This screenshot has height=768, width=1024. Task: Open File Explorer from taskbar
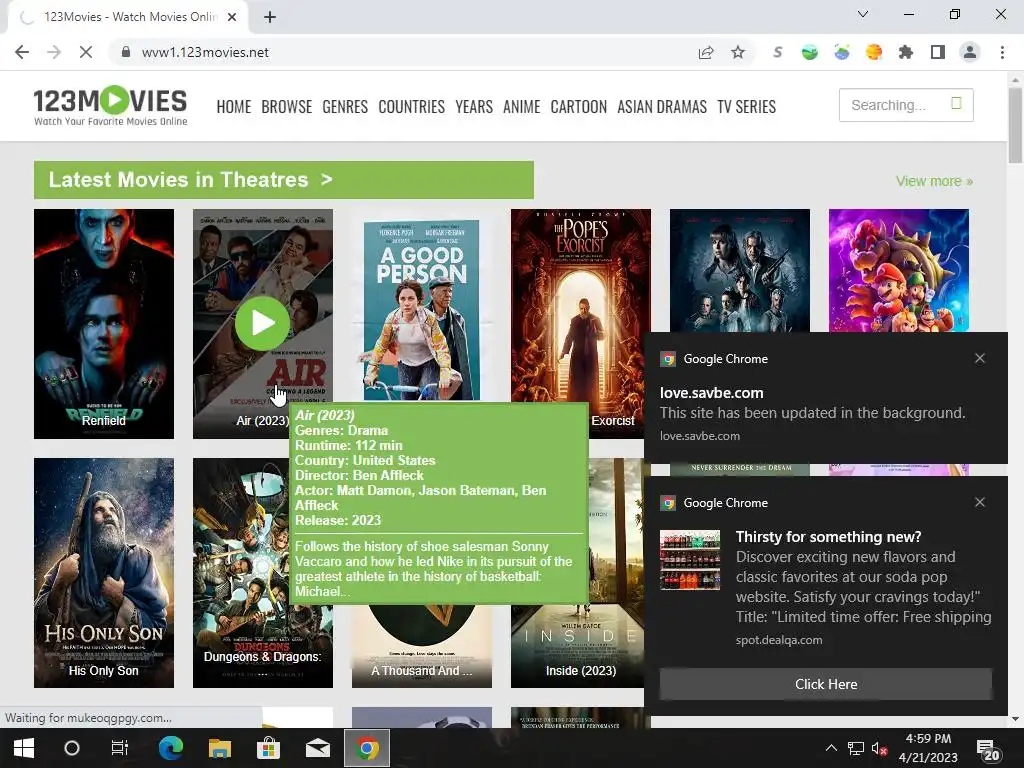coord(219,748)
